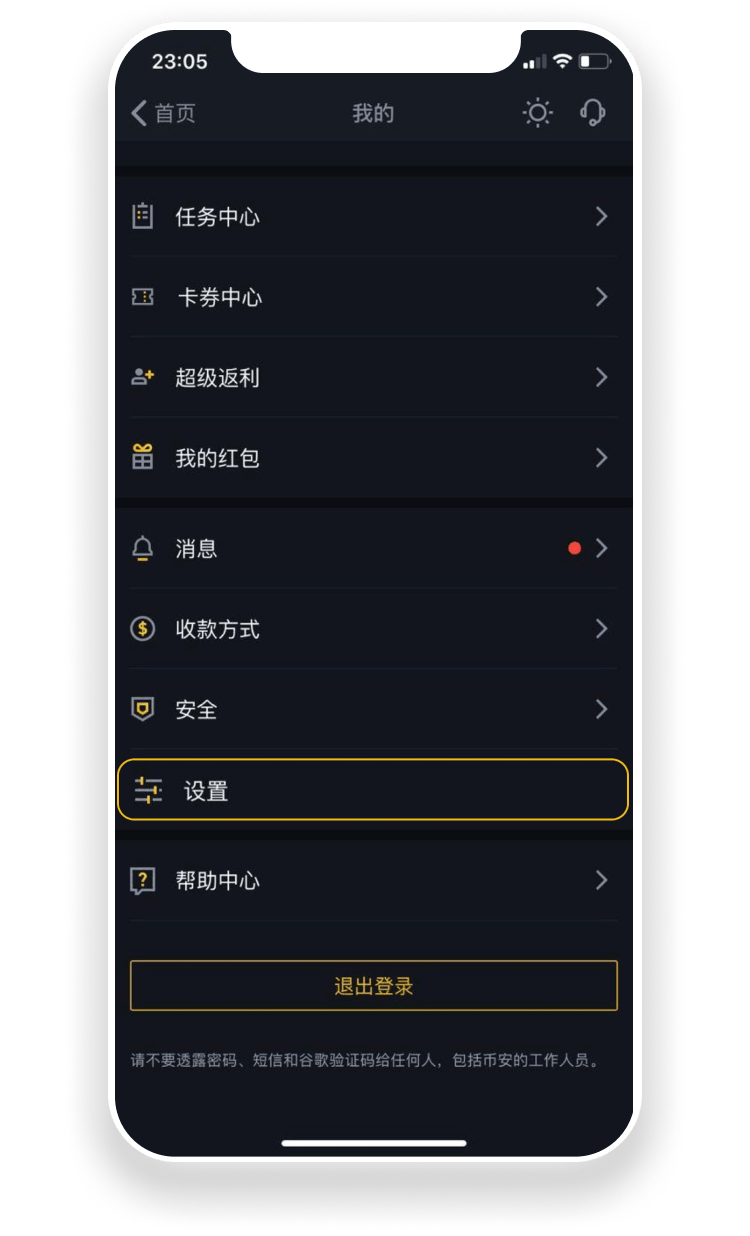Toggle the light/dark theme sun icon
Screen dimensions: 750x1236
click(538, 113)
